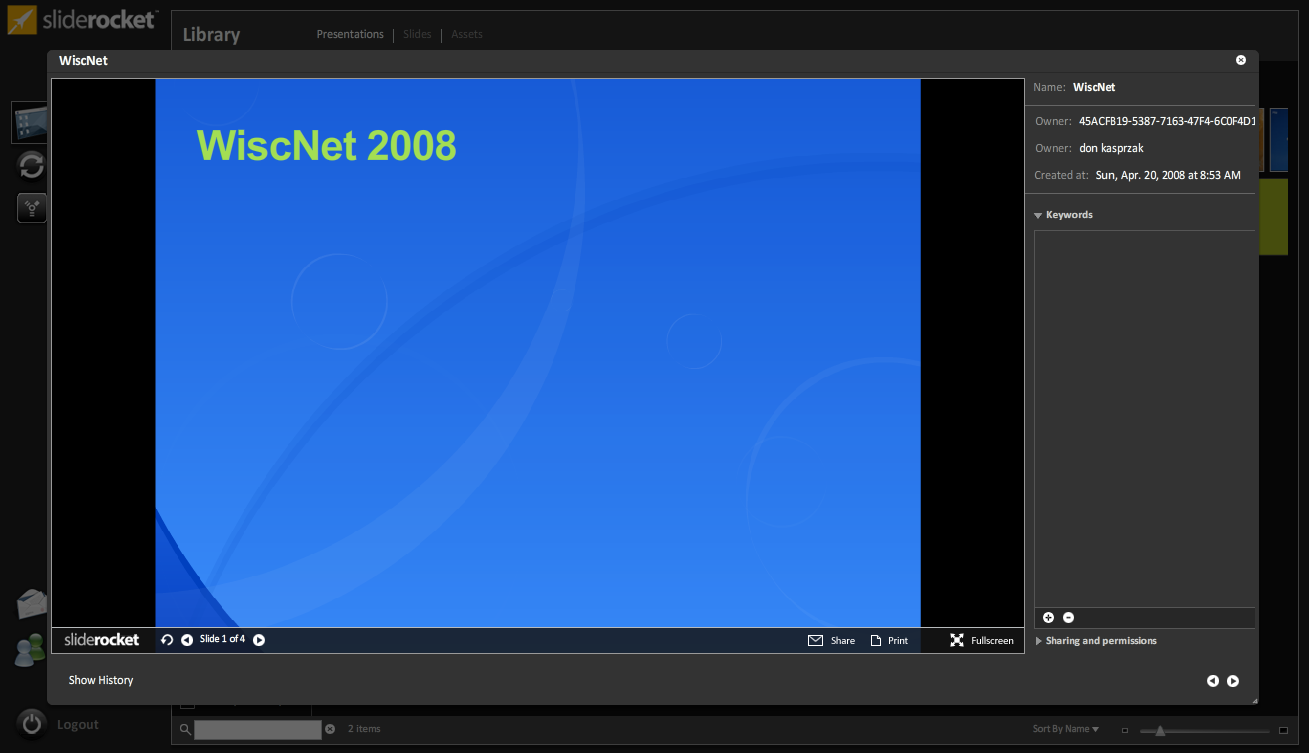Click the Print page icon
Viewport: 1309px width, 753px height.
click(x=876, y=640)
